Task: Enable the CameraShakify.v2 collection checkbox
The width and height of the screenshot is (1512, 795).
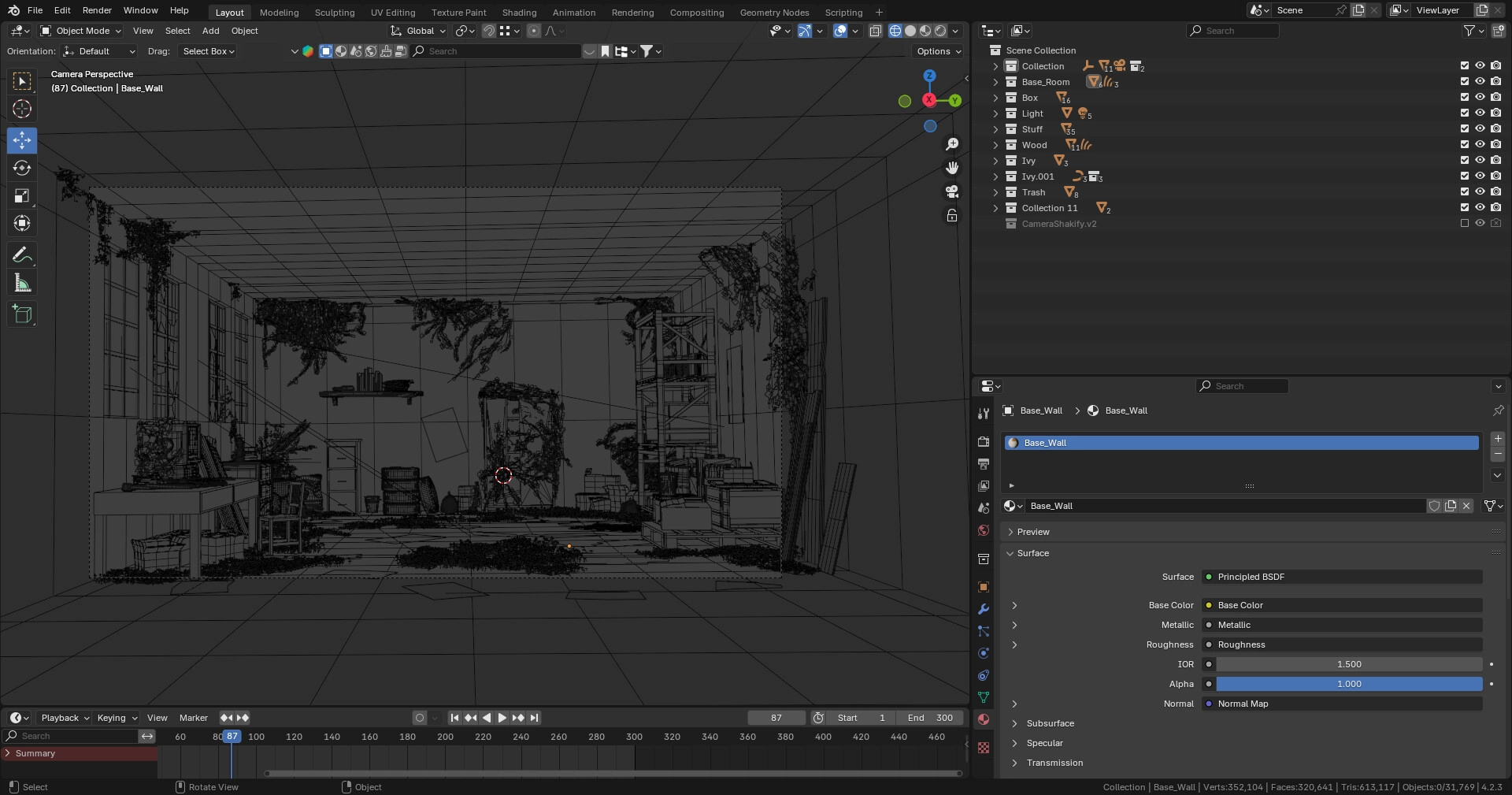Action: pyautogui.click(x=1465, y=223)
